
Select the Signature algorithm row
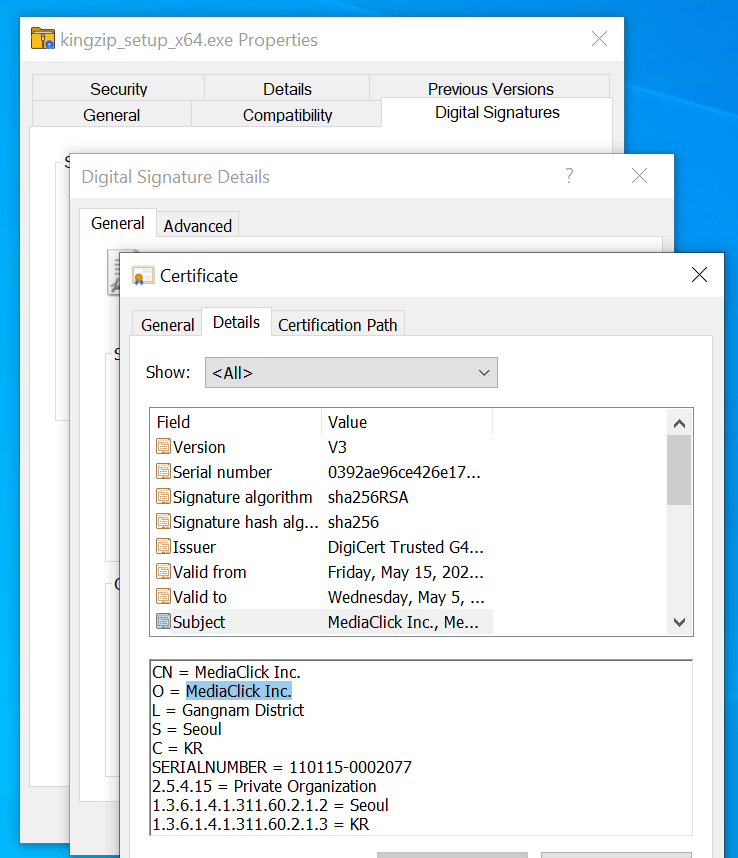click(x=324, y=497)
